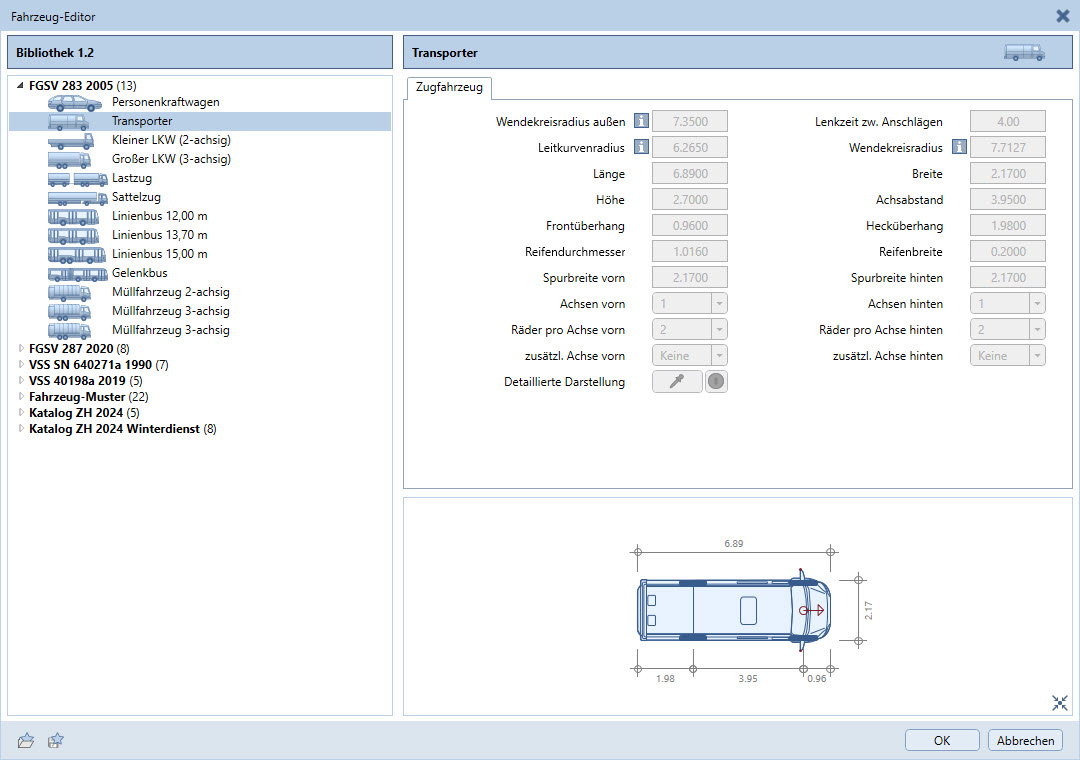Click the save library disk icon

[57, 740]
